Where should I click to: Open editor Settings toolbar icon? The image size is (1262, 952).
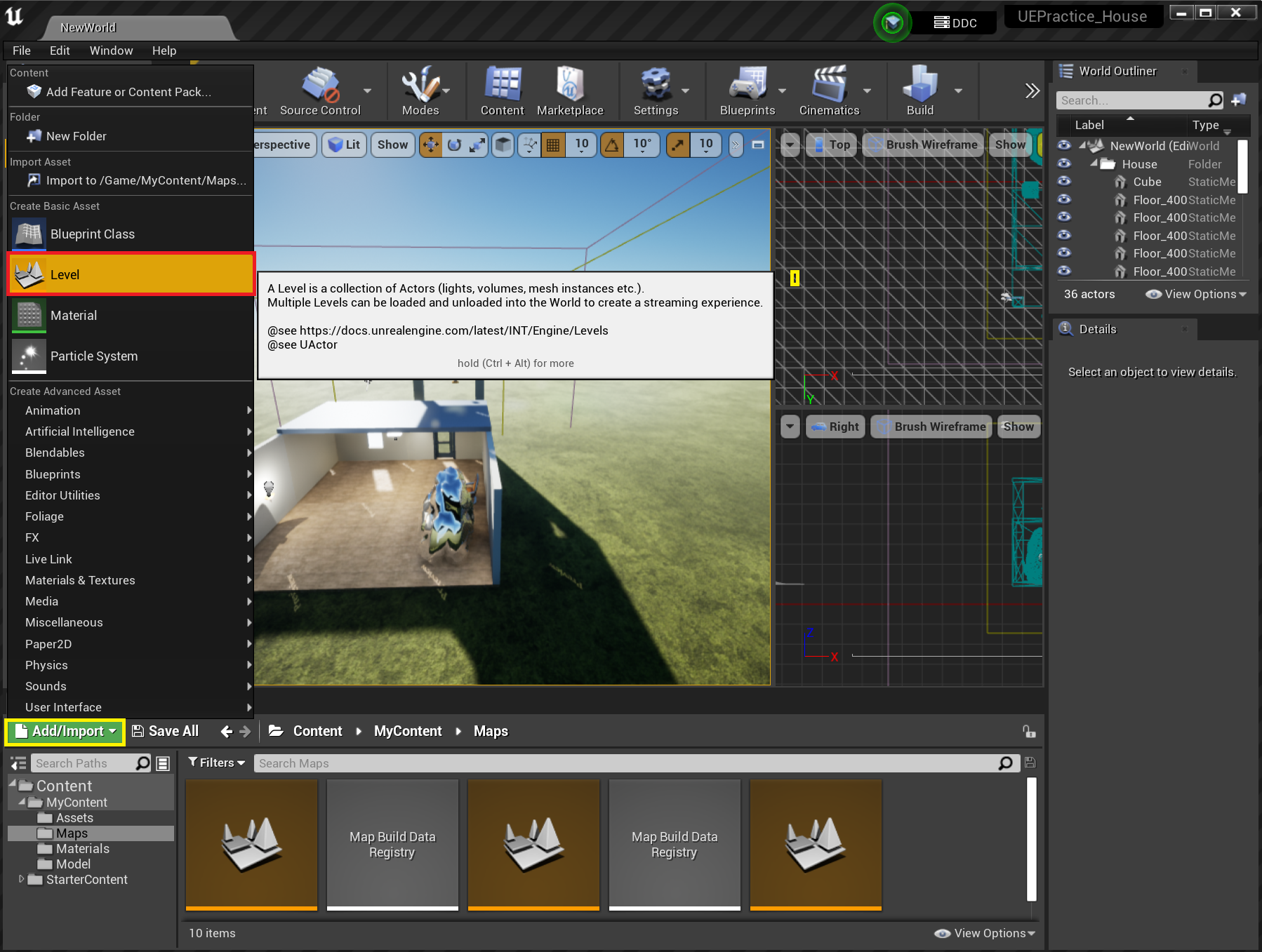click(656, 91)
